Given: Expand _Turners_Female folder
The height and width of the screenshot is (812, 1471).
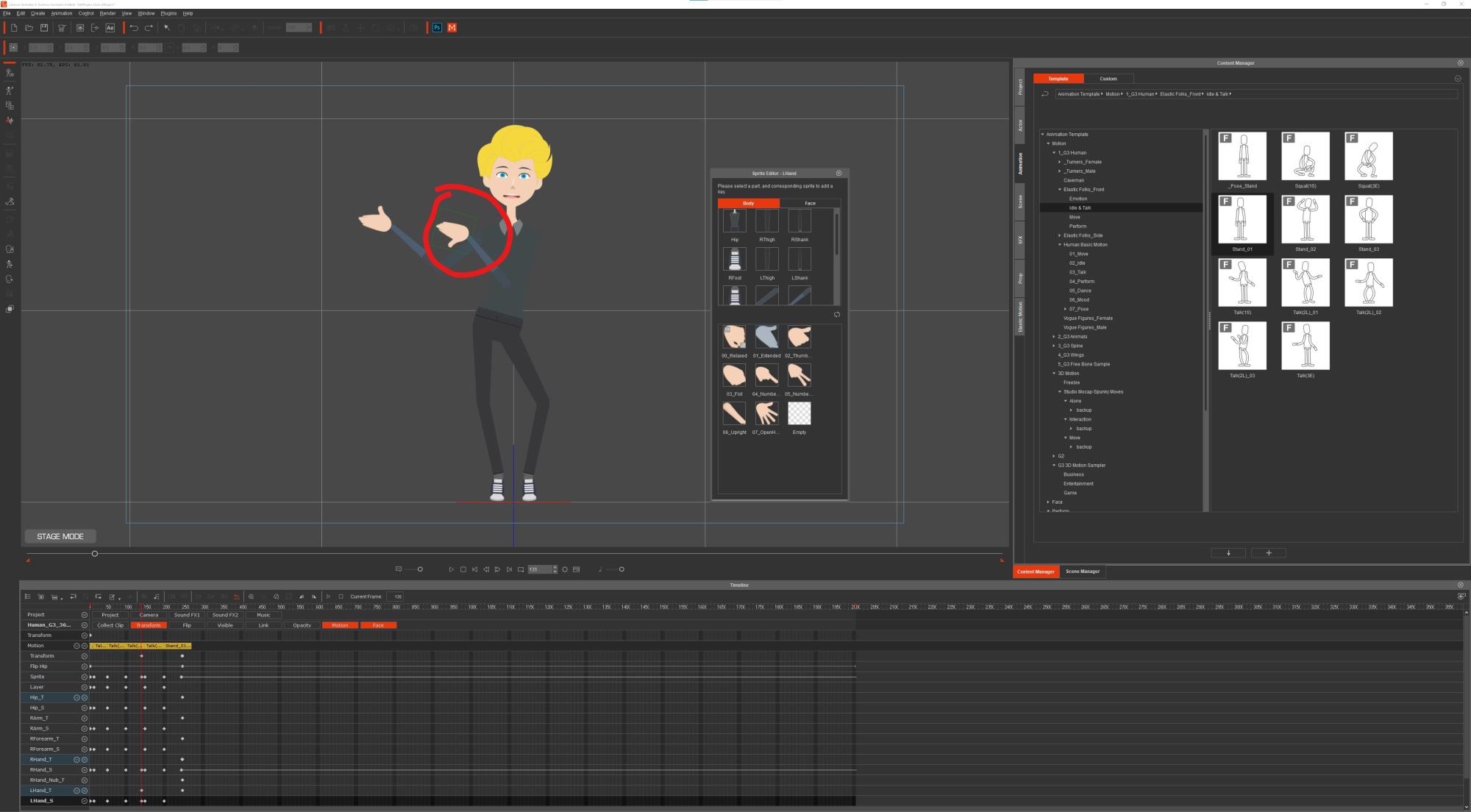Looking at the screenshot, I should [x=1060, y=162].
